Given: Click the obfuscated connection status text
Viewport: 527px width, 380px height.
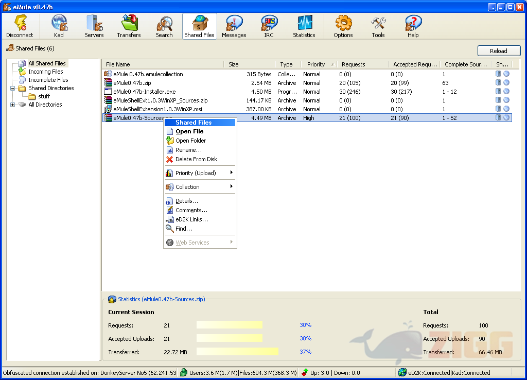Looking at the screenshot, I should pos(90,373).
